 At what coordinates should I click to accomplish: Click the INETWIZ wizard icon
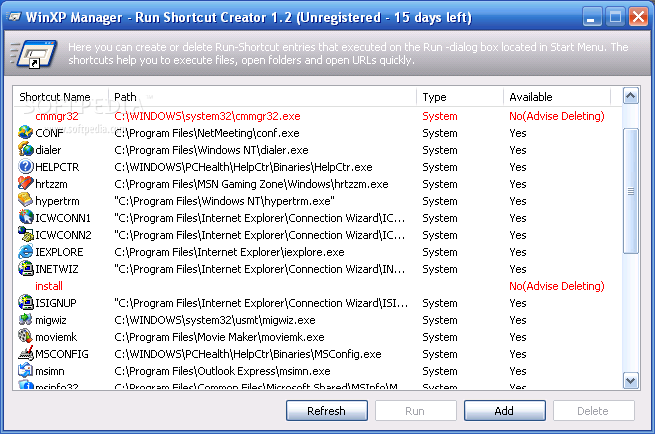click(25, 269)
